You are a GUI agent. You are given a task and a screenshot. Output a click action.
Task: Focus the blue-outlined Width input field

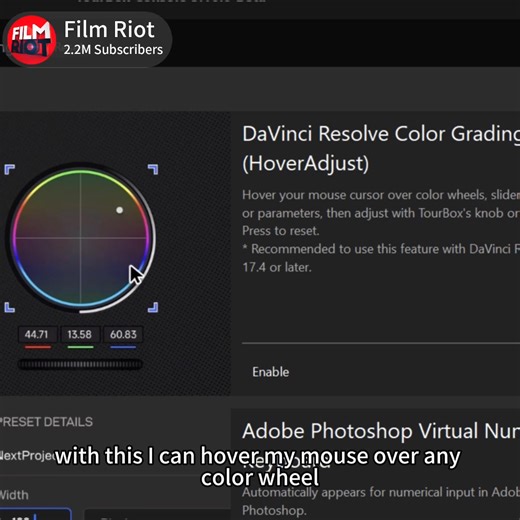pyautogui.click(x=36, y=514)
